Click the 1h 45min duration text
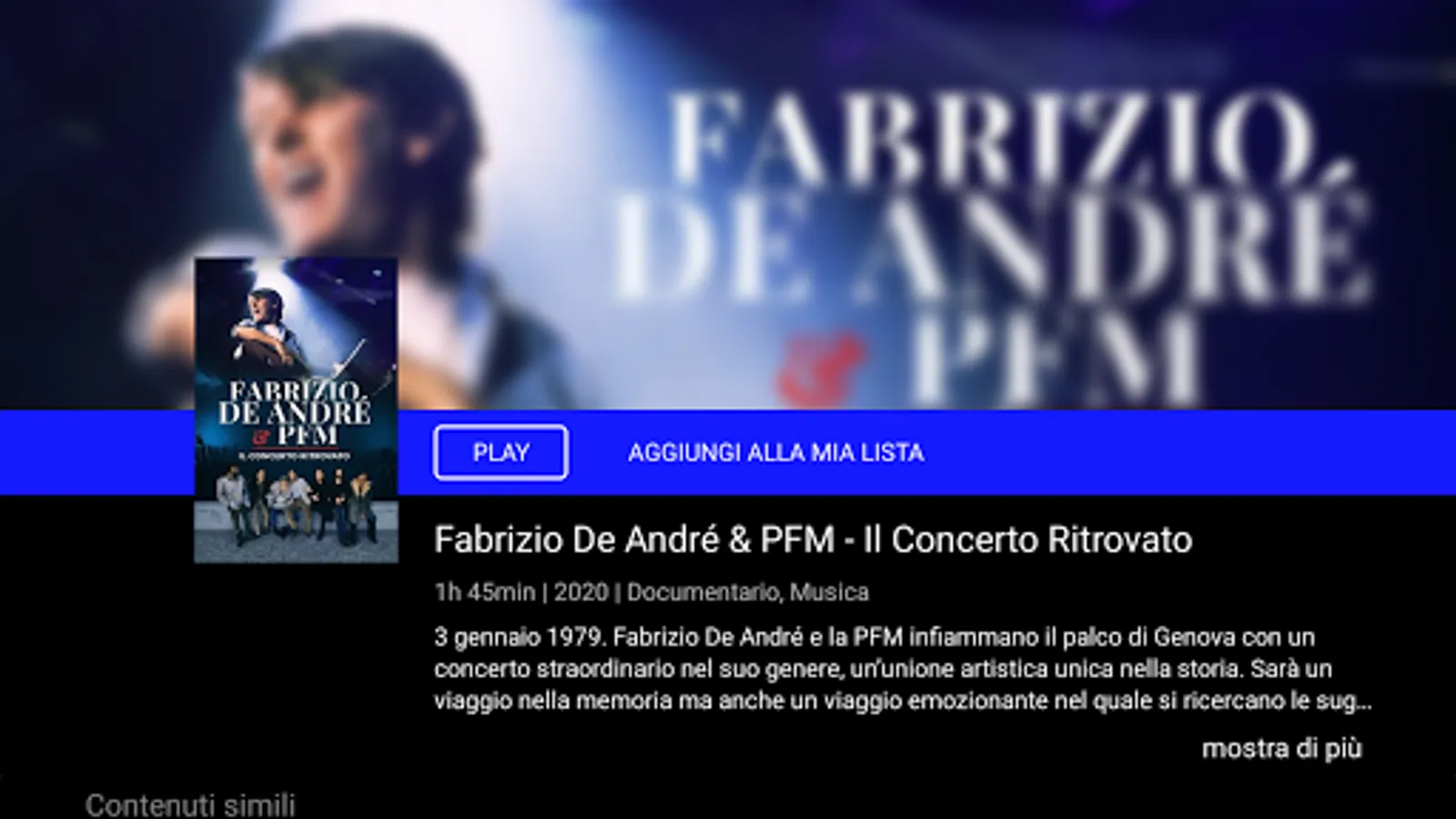This screenshot has height=819, width=1456. (x=484, y=592)
